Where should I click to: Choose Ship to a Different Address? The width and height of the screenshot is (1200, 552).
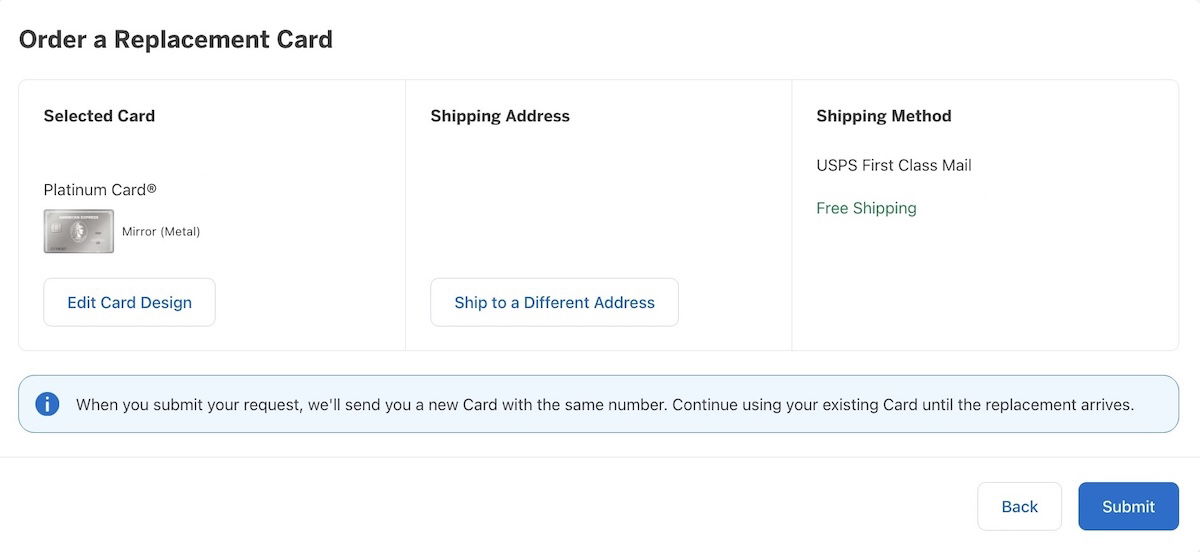coord(554,302)
